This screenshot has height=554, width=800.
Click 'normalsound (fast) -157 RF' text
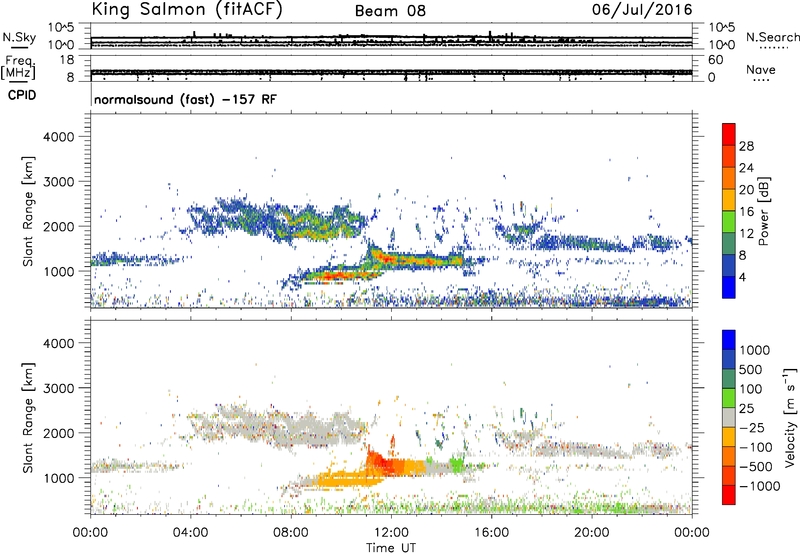click(185, 99)
